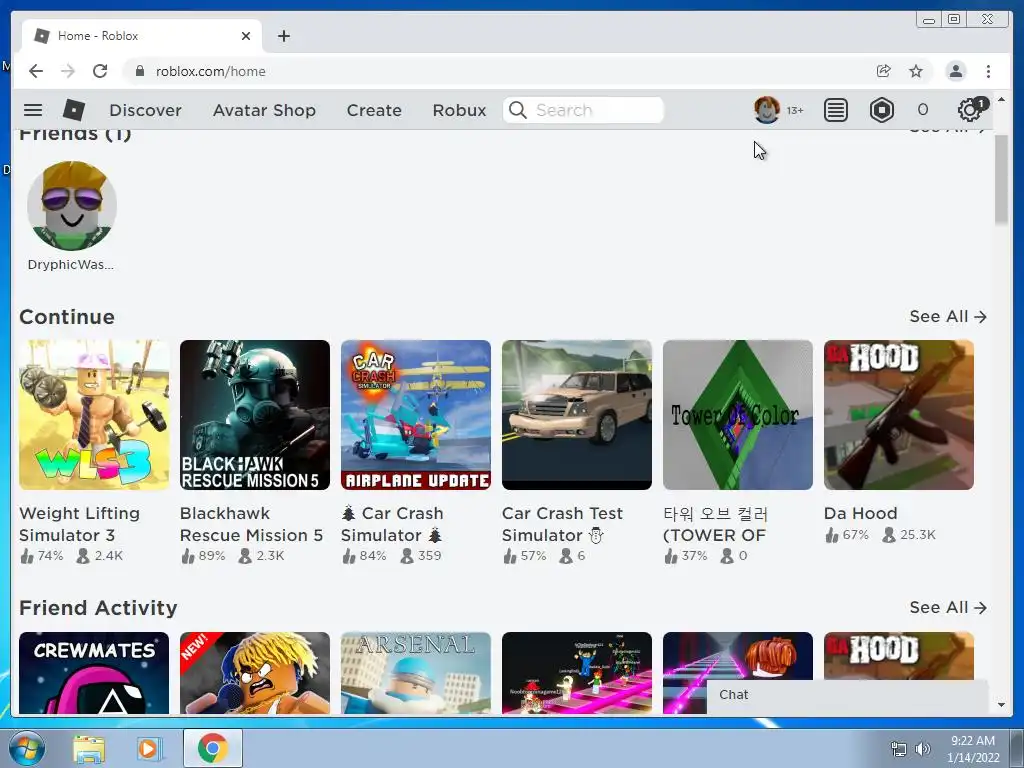Click the Continue section heading

67,317
